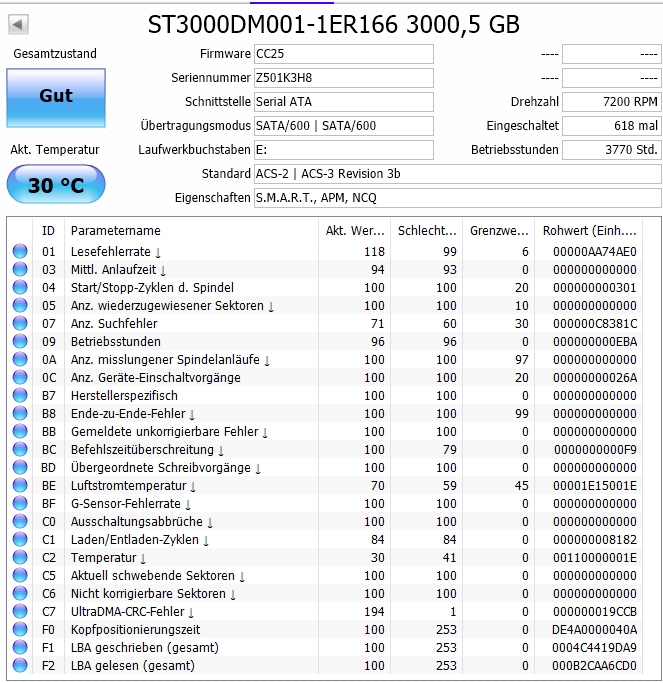Click the Laufwerkbuchstaben field E:
The width and height of the screenshot is (663, 683).
344,150
